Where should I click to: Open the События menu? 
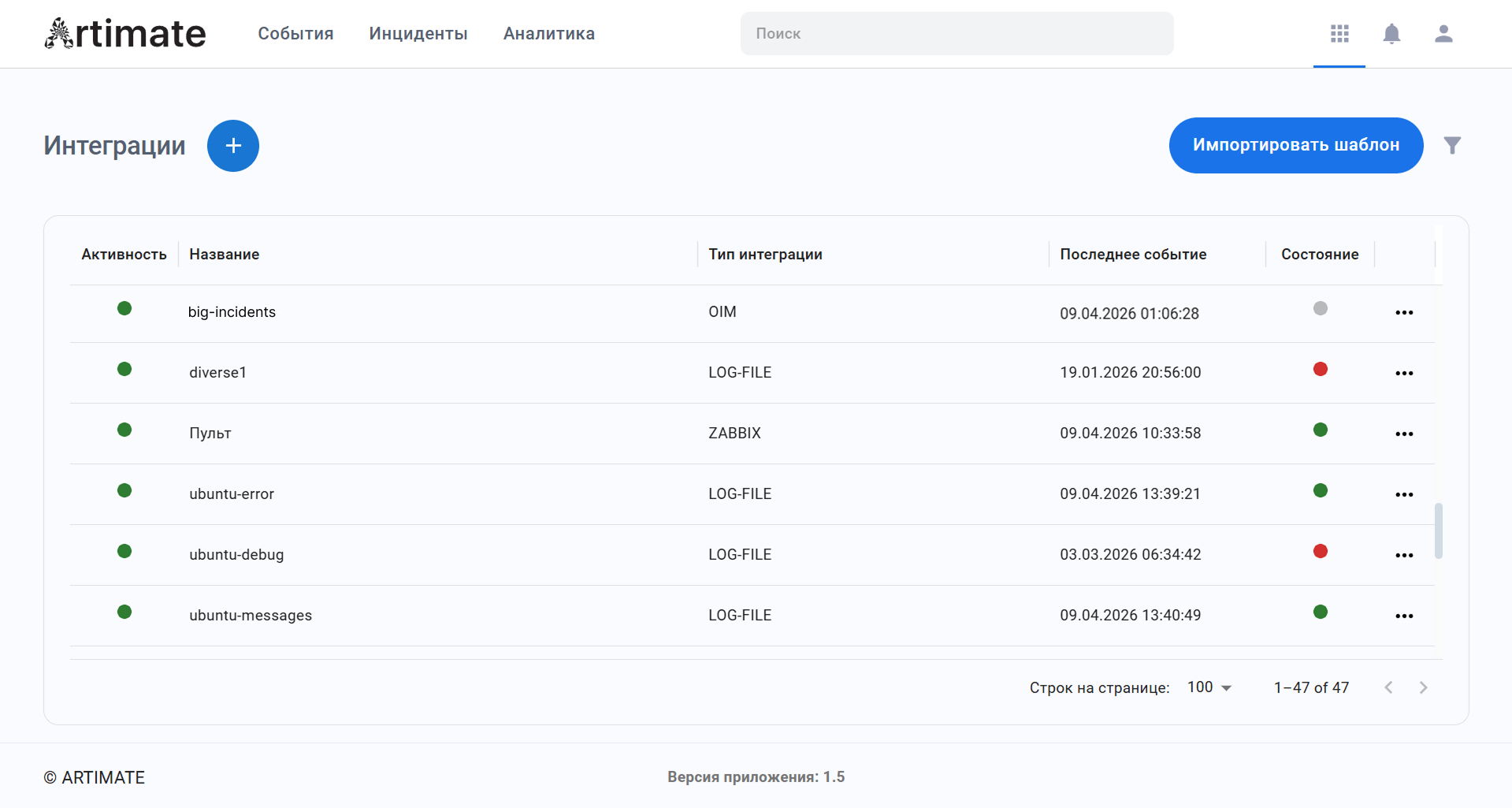pos(295,34)
